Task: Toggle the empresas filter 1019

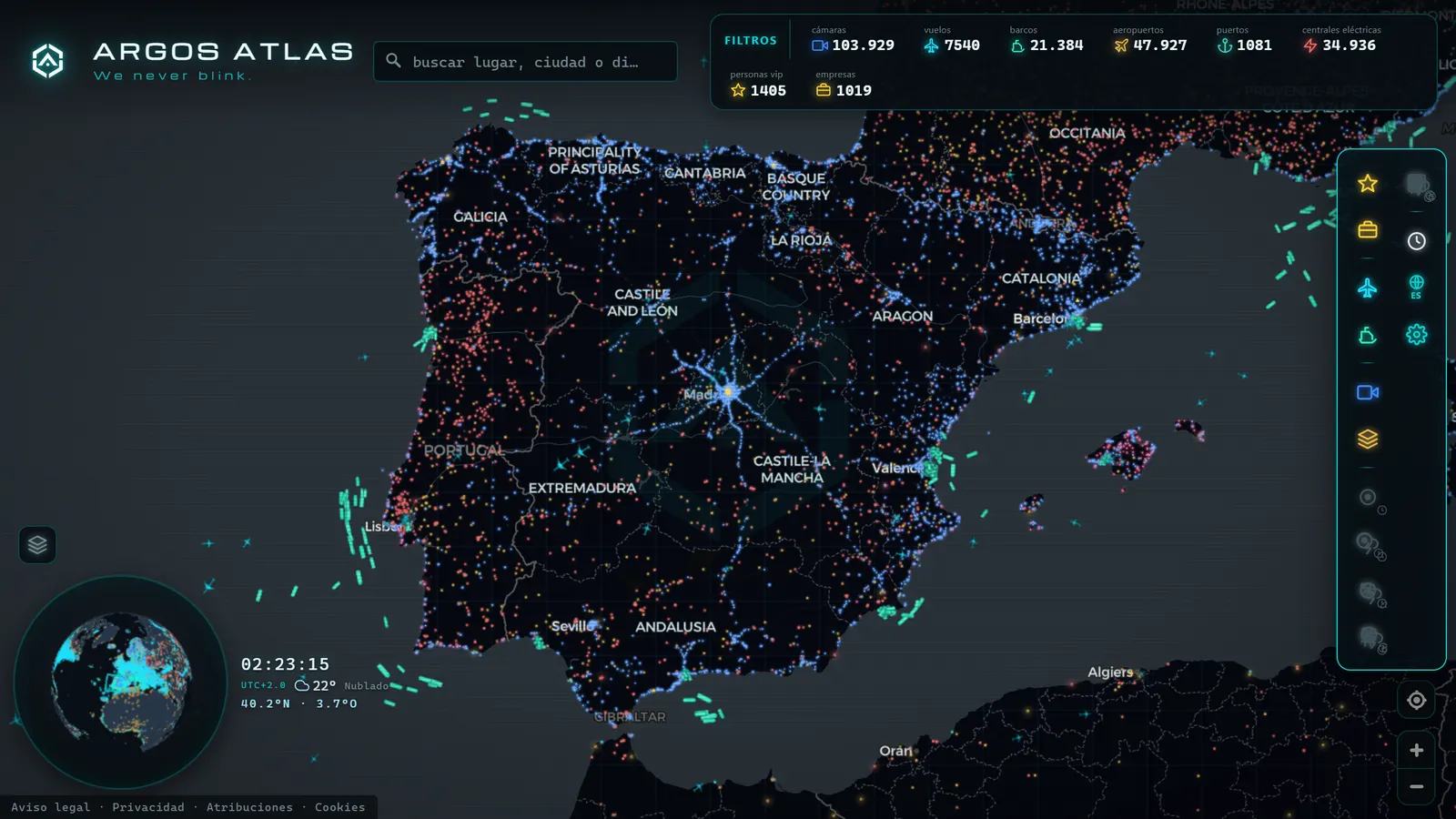Action: point(844,85)
